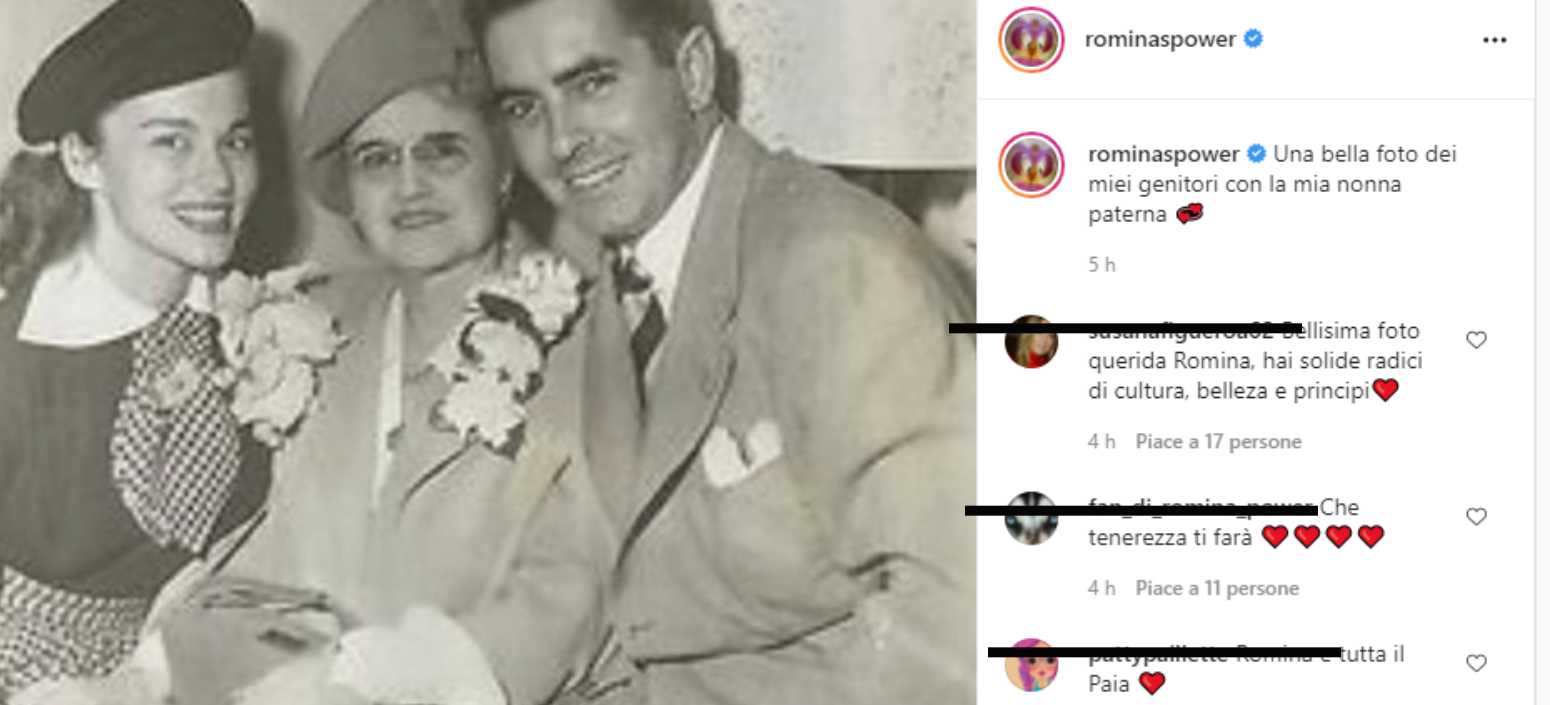Open rominaspower username in the caption
Screen dimensions: 1550x705
1161,155
